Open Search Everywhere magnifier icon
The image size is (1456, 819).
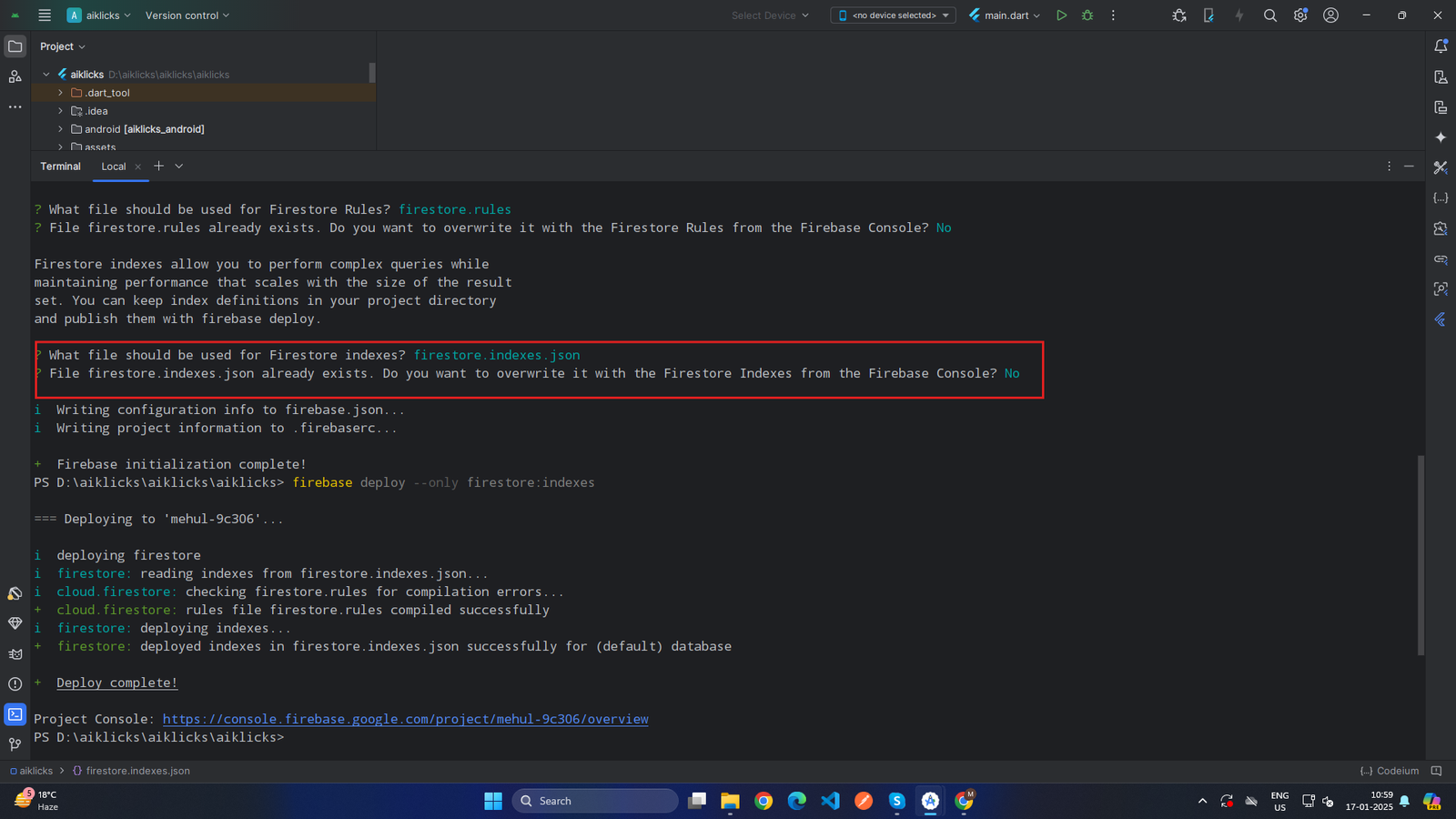click(x=1270, y=15)
